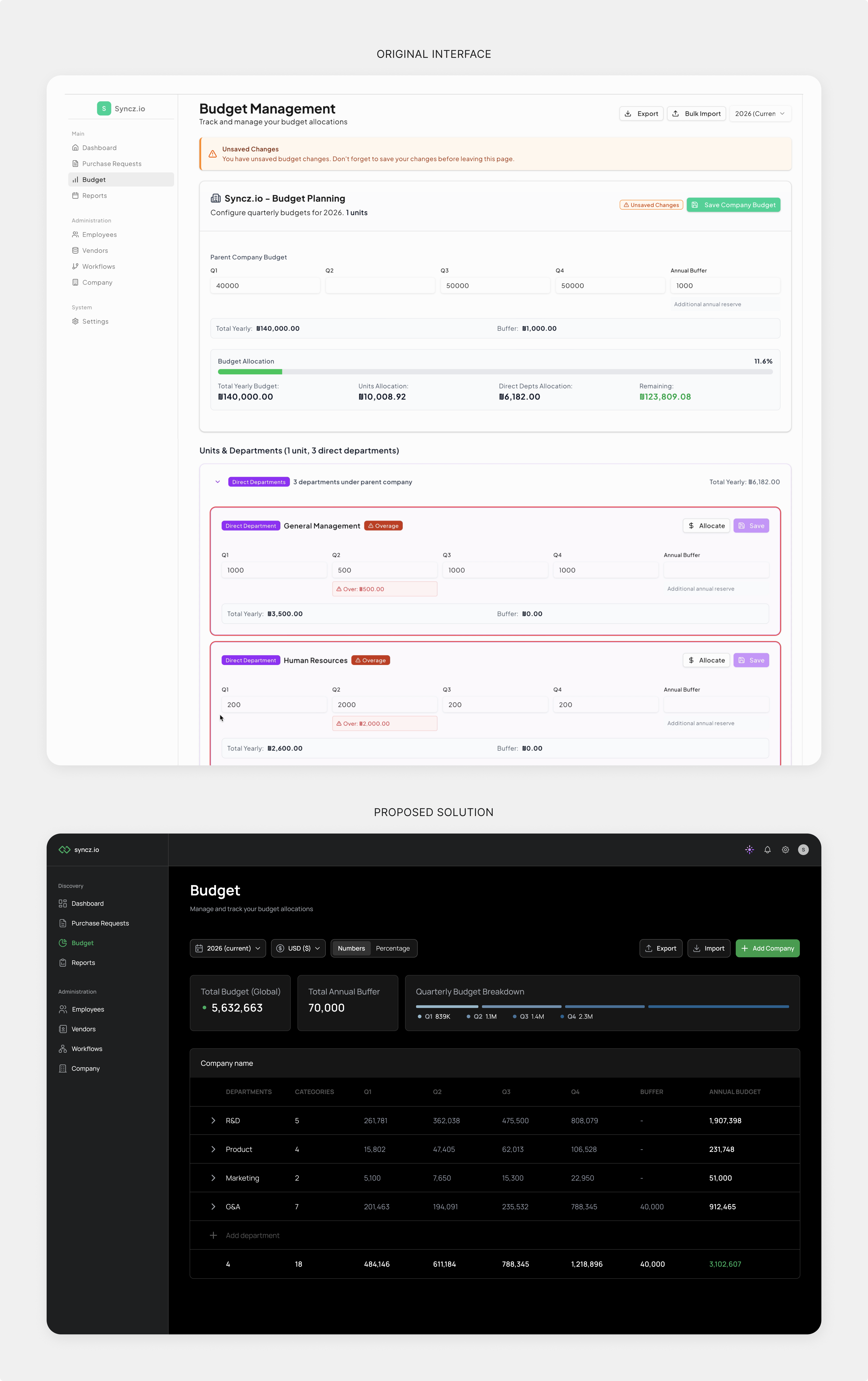
Task: Open settings gear icon in dark header
Action: [786, 849]
